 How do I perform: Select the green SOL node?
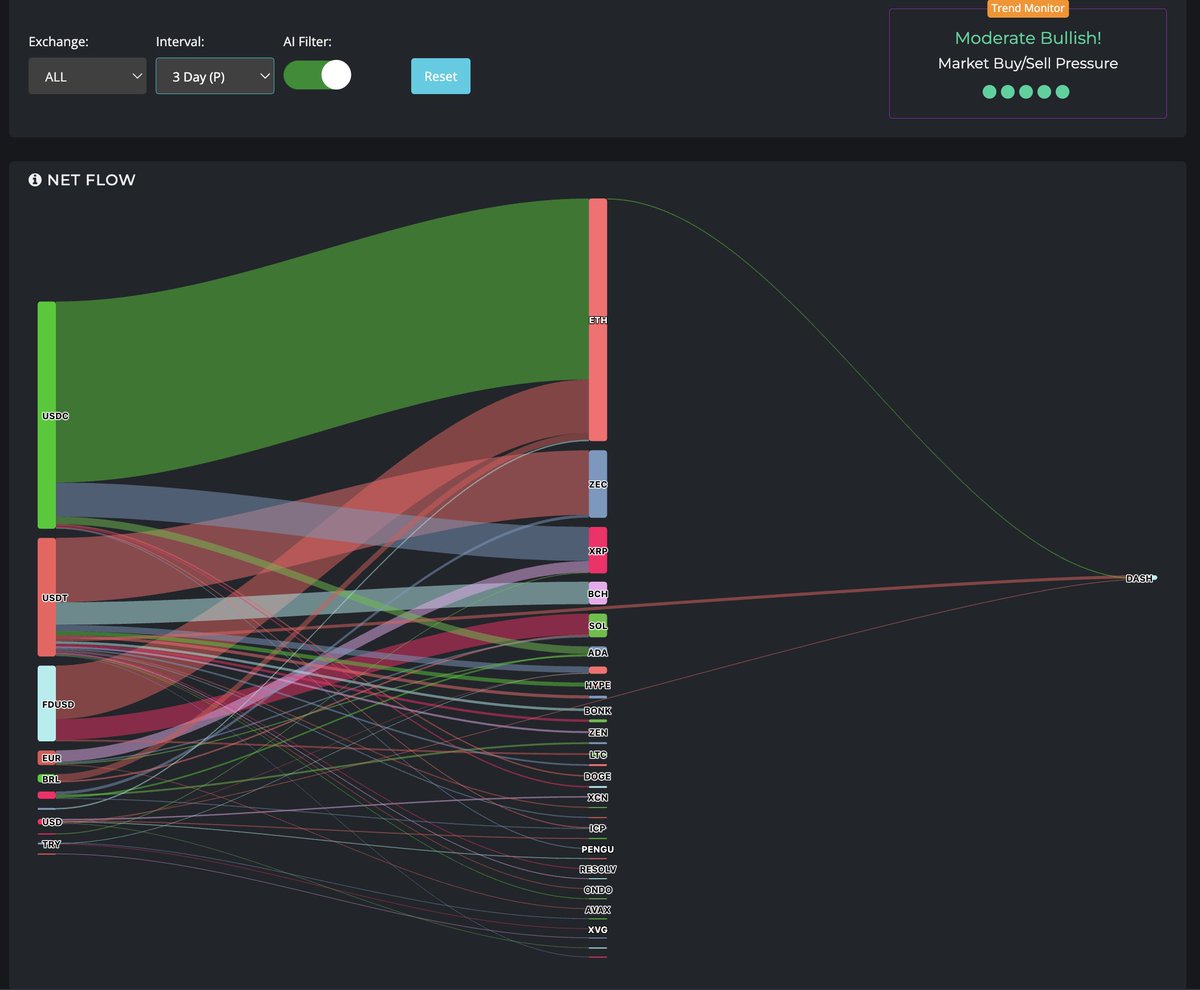(x=598, y=625)
